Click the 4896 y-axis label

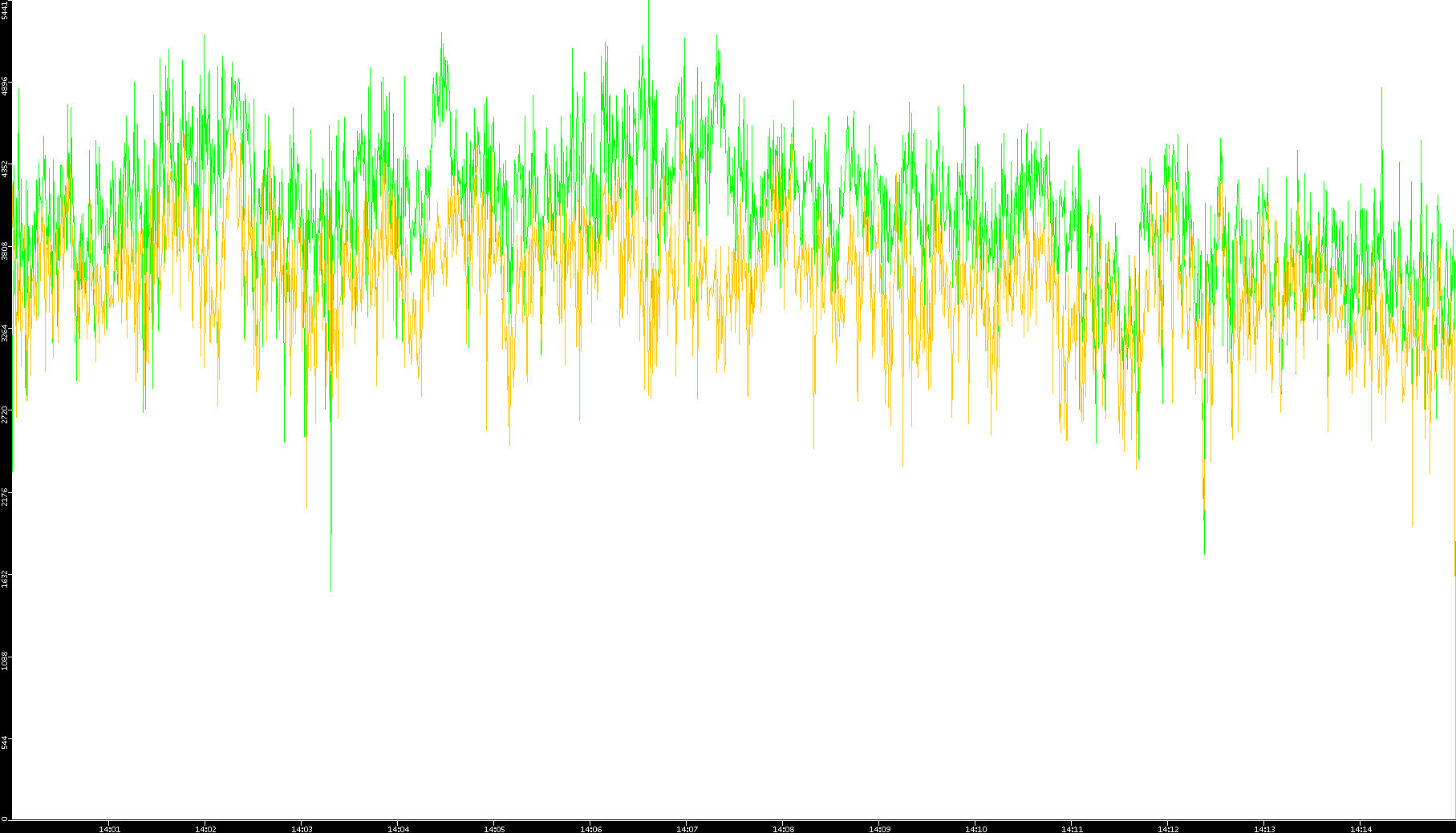(5, 86)
